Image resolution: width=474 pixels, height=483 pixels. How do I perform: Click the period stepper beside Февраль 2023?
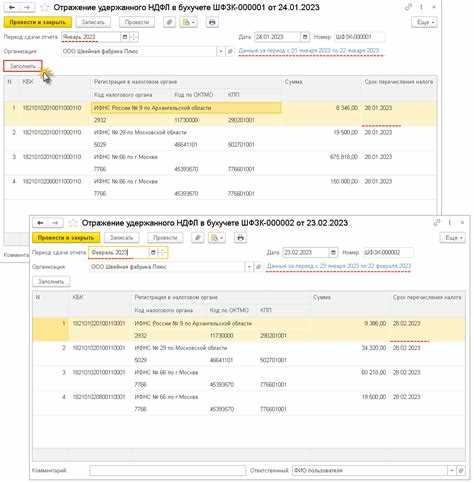pyautogui.click(x=163, y=252)
